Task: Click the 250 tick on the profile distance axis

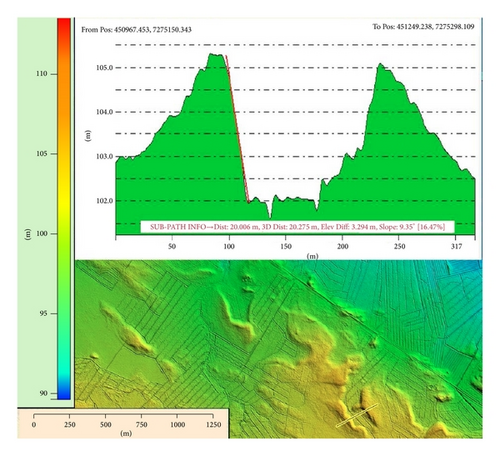Action: 399,246
